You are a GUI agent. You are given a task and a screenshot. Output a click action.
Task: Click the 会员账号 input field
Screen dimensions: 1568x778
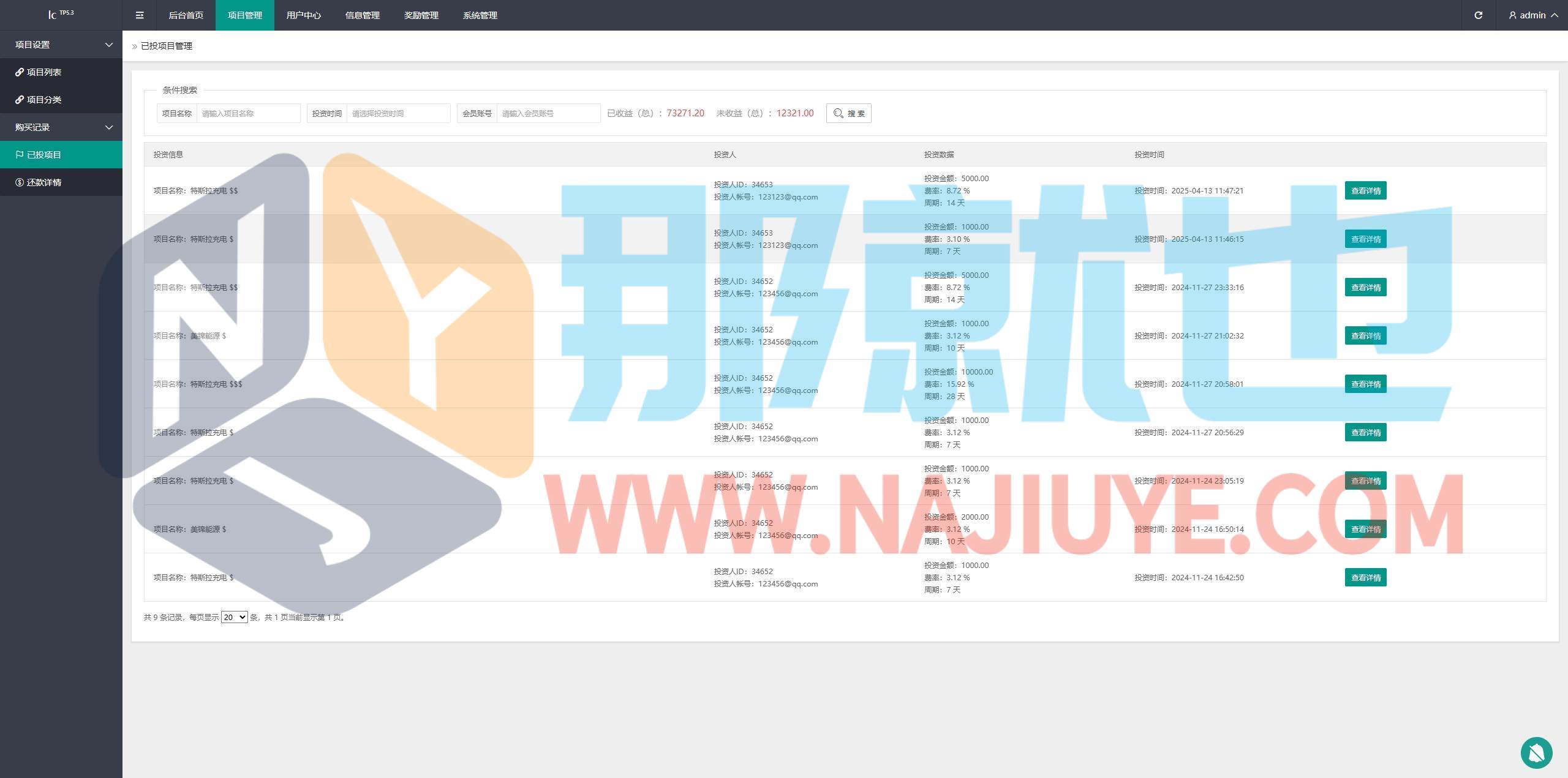548,113
